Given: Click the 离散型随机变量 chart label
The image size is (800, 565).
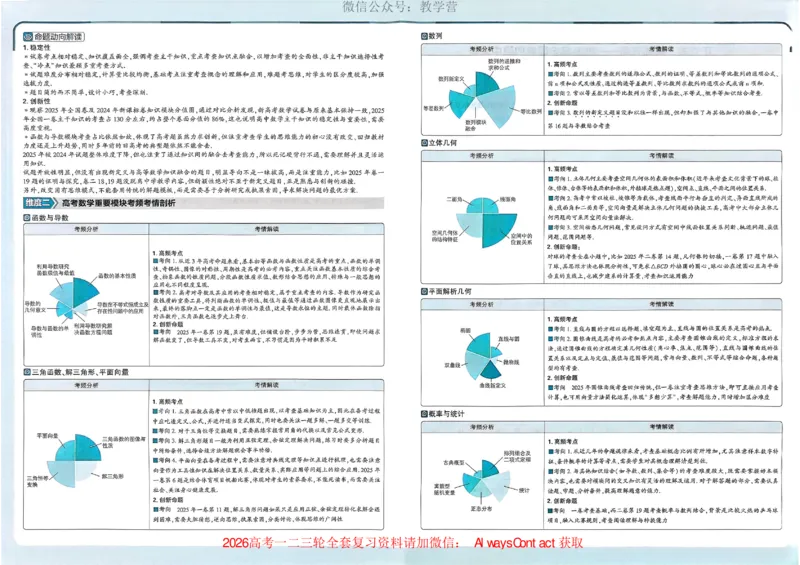Looking at the screenshot, I should pyautogui.click(x=444, y=489).
